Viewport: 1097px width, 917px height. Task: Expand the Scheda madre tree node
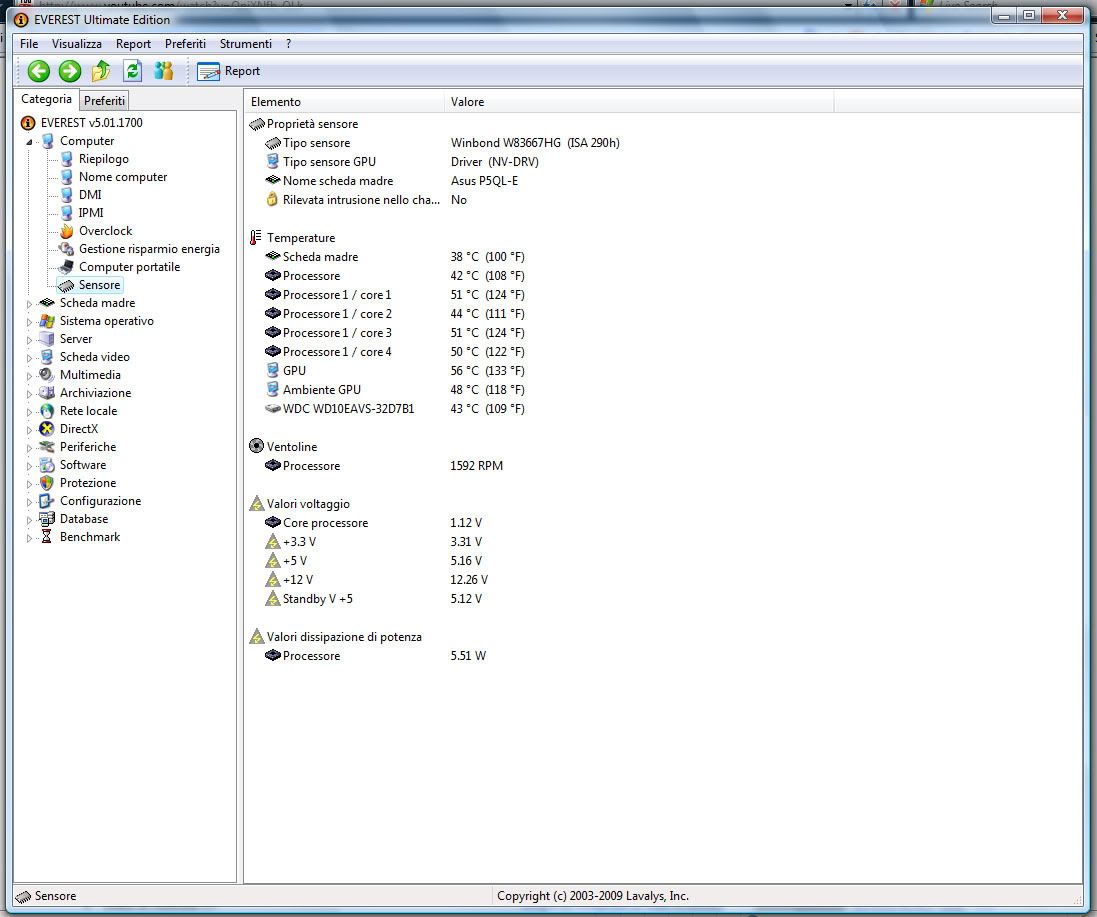(x=29, y=304)
